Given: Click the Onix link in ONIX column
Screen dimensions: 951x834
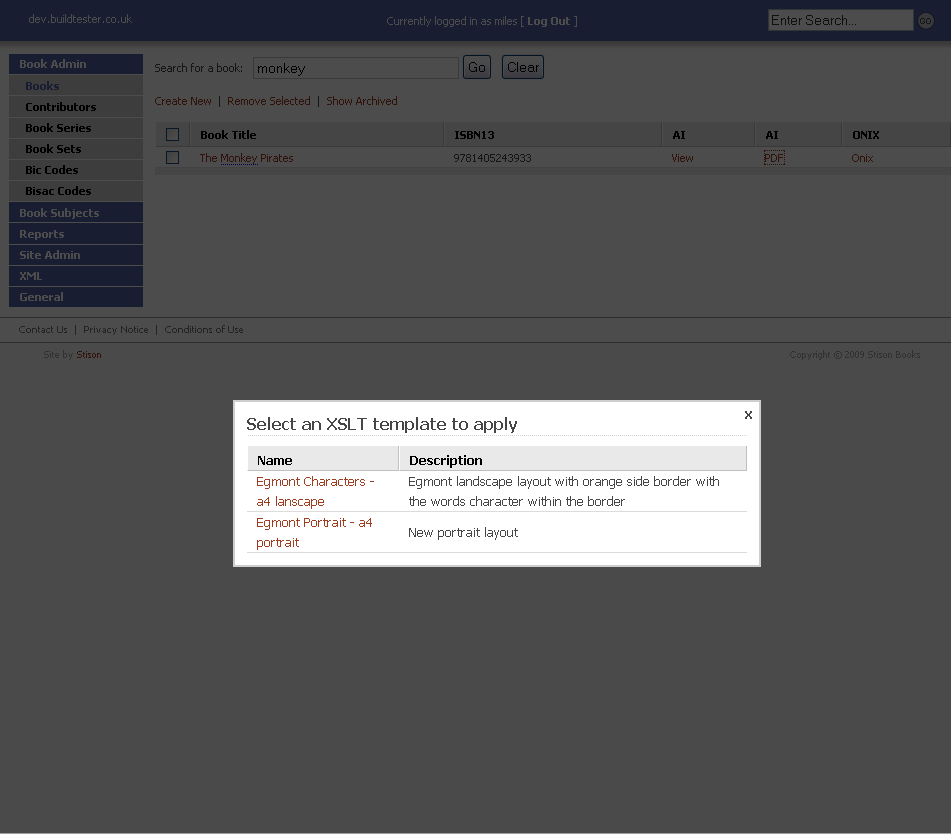Looking at the screenshot, I should (862, 158).
